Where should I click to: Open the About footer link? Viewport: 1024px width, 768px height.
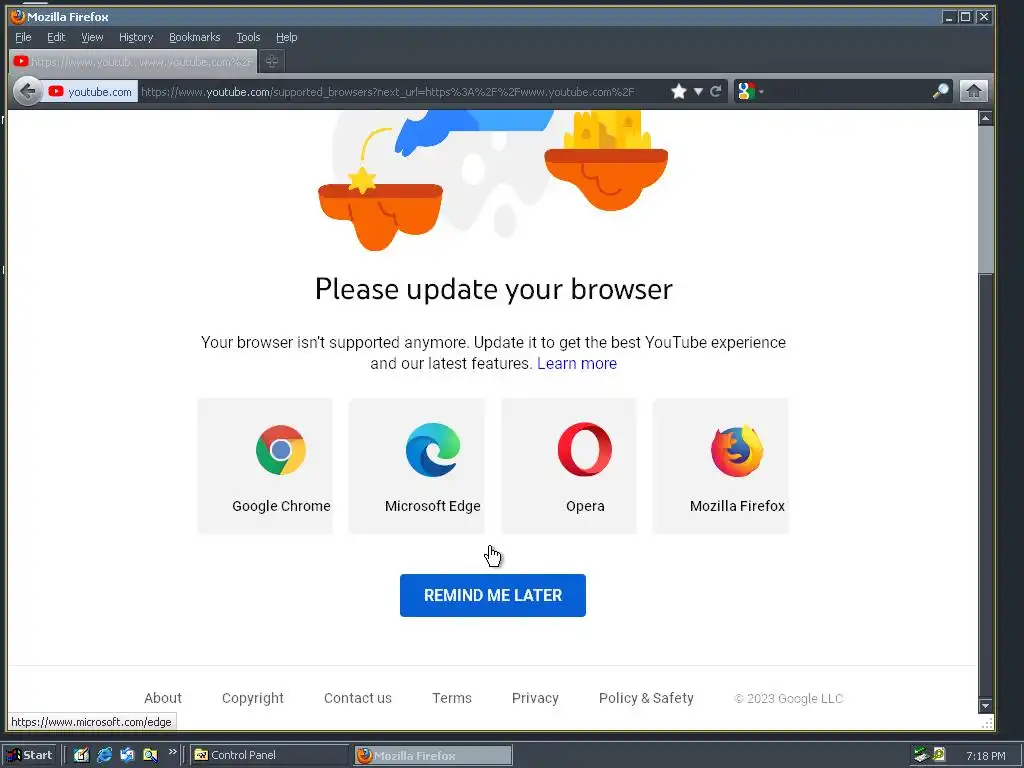point(163,698)
